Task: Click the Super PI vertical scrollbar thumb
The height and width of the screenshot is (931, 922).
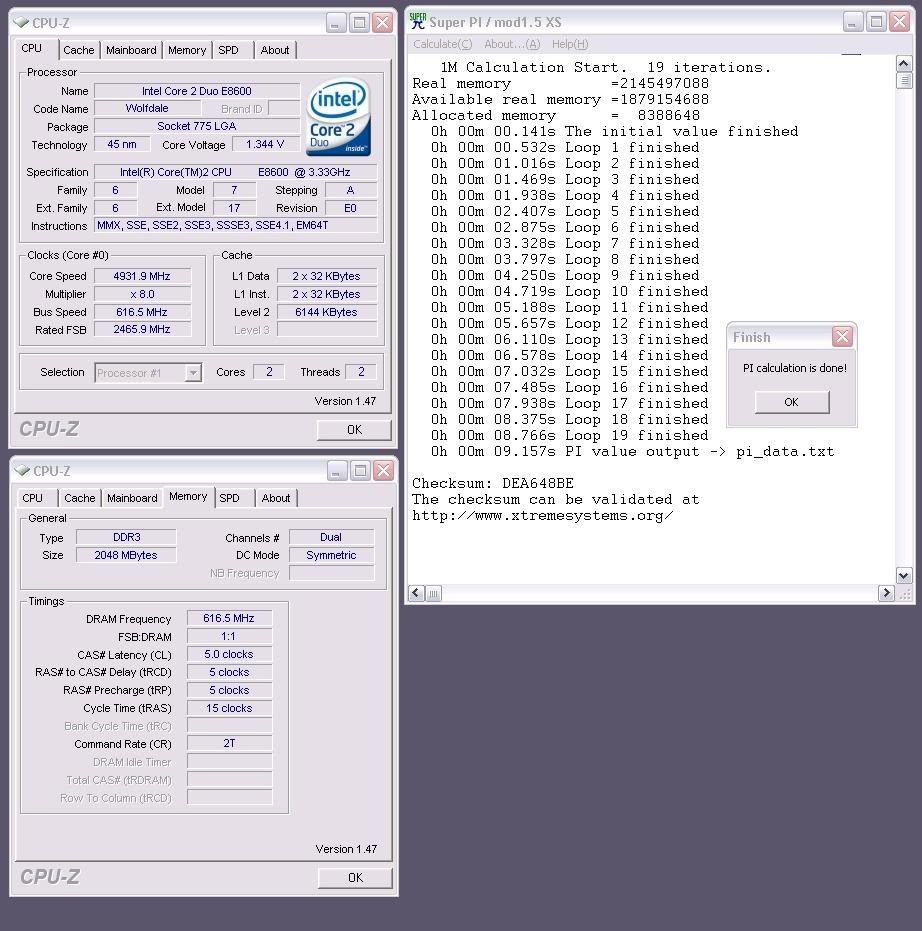Action: [904, 80]
